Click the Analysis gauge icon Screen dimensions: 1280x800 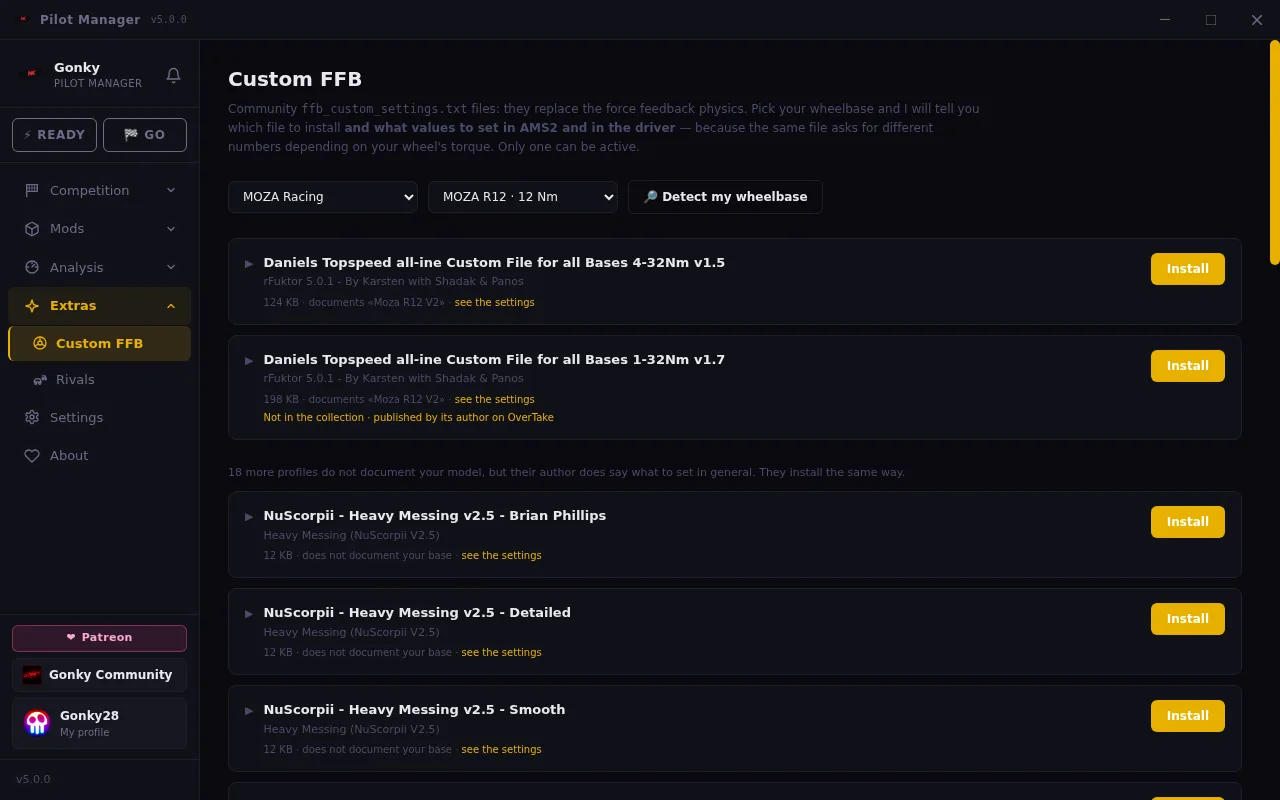click(x=32, y=267)
